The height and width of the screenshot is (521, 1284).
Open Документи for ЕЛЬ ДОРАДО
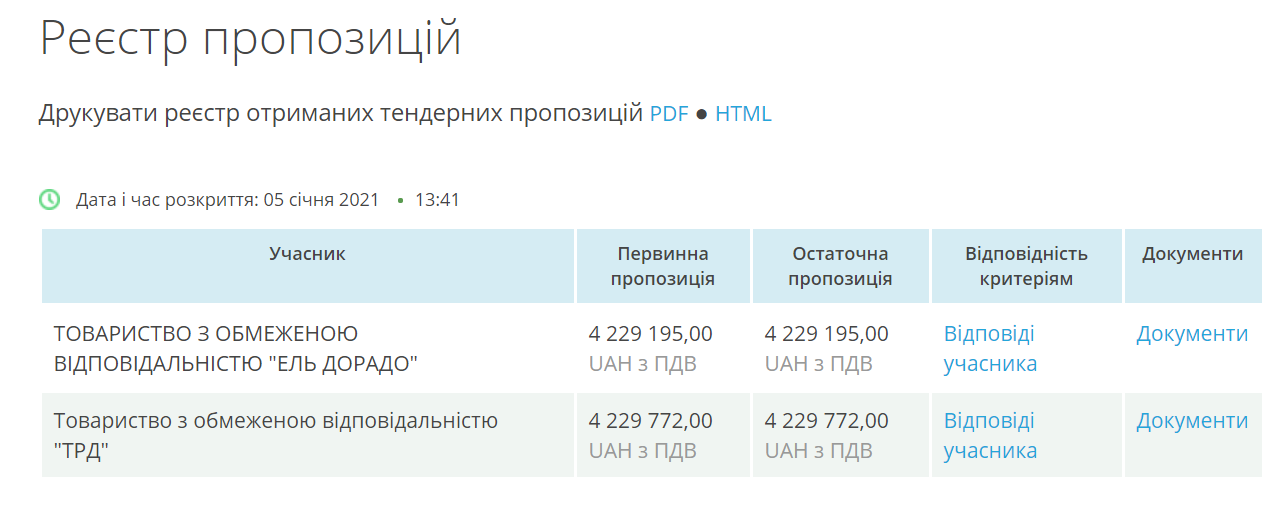pyautogui.click(x=1192, y=334)
